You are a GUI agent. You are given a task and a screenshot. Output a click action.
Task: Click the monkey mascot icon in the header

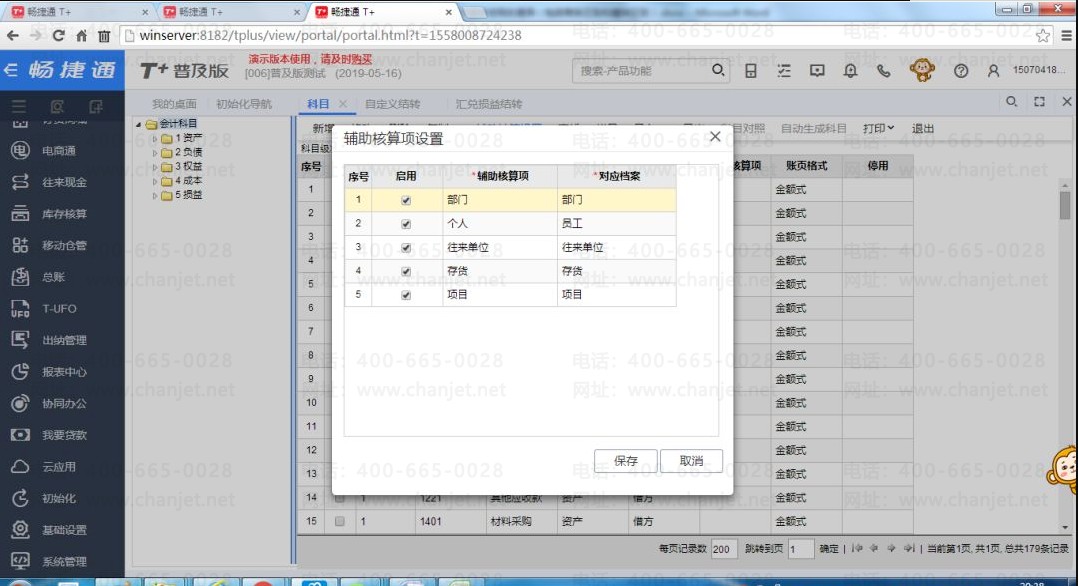922,69
